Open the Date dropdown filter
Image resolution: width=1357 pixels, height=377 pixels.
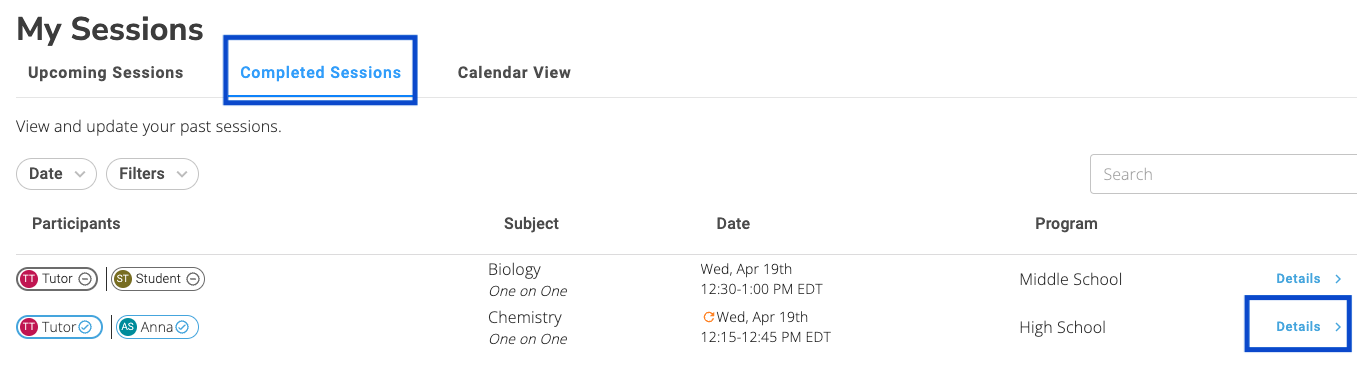tap(57, 174)
